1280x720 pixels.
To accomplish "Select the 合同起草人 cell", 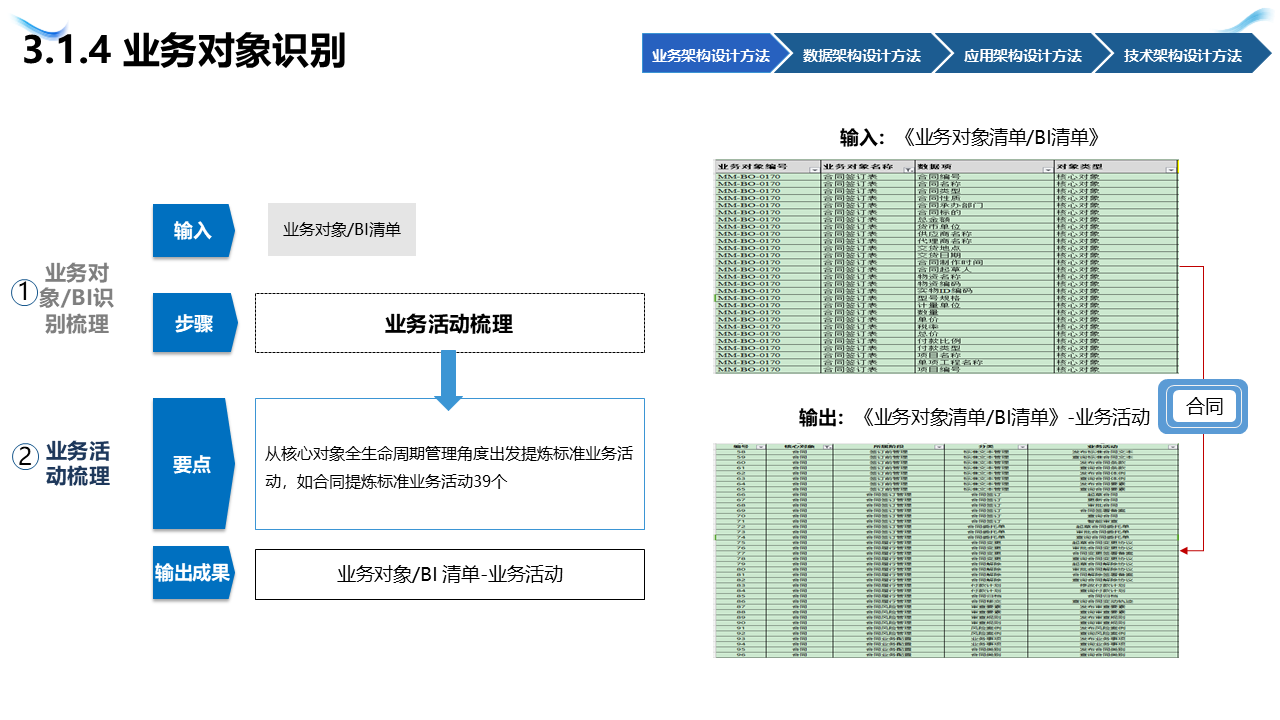I will (x=985, y=269).
